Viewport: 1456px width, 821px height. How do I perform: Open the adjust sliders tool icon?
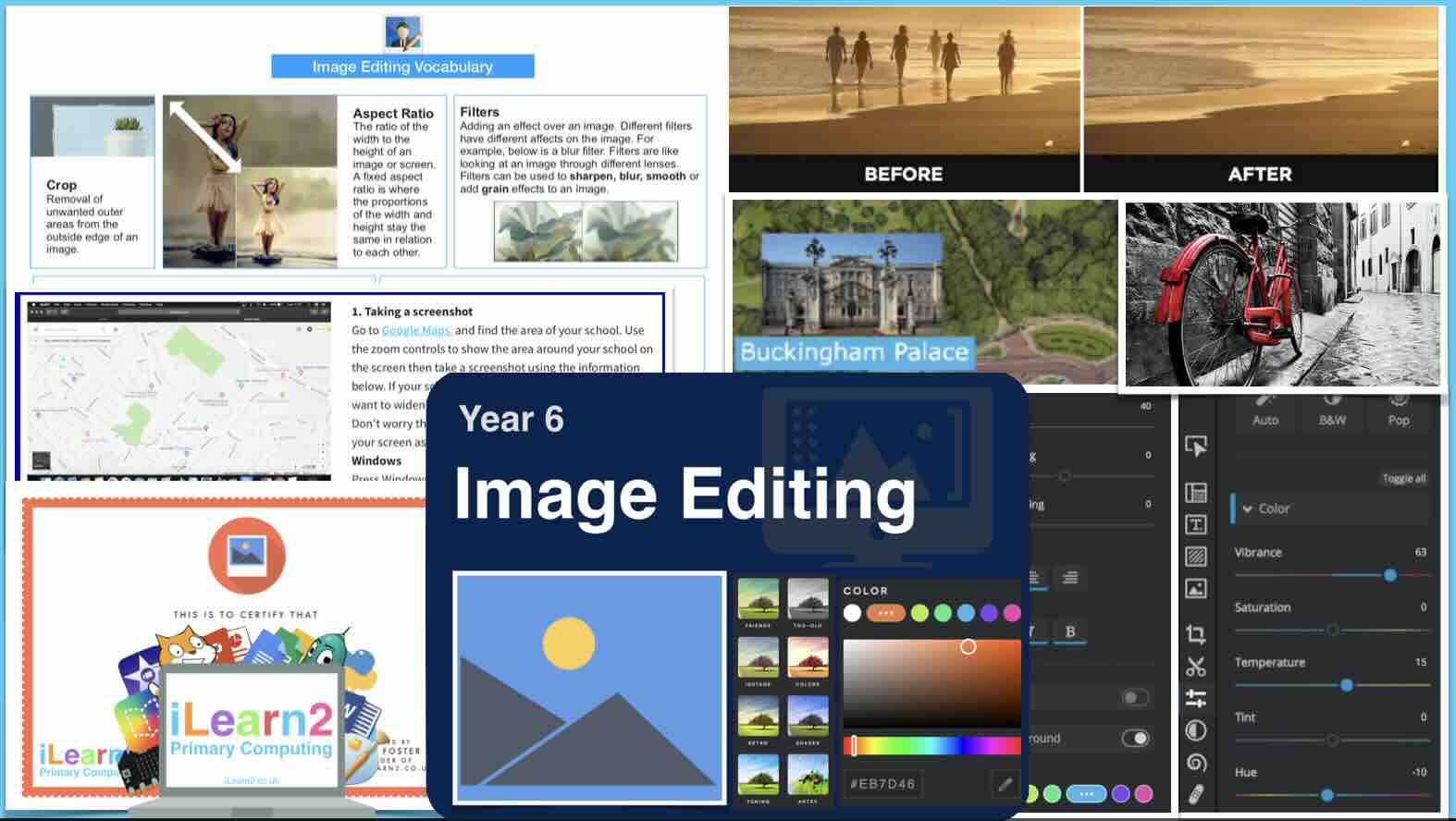tap(1195, 698)
